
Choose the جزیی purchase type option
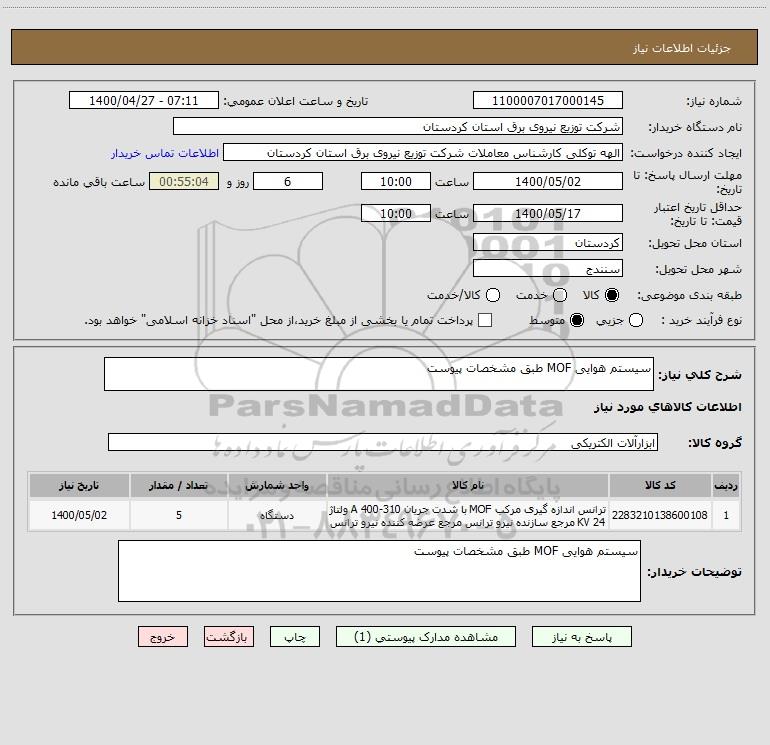636,320
